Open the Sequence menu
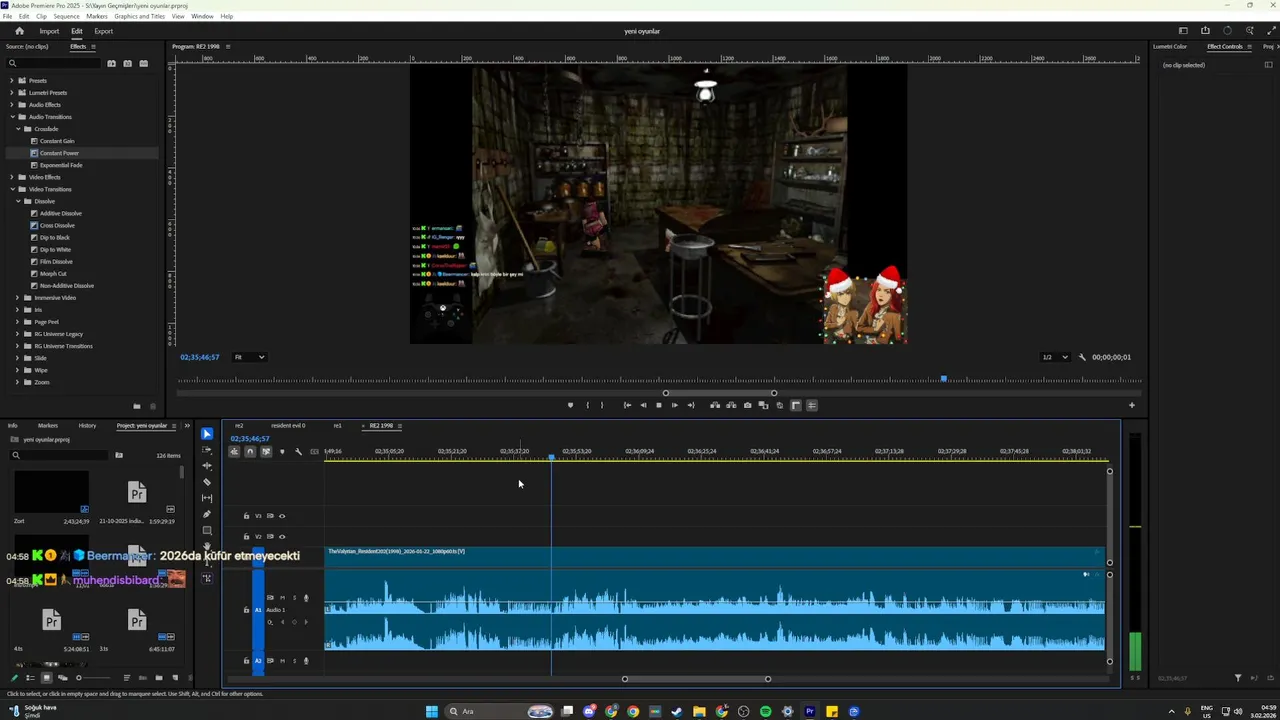This screenshot has height=720, width=1280. (x=66, y=17)
